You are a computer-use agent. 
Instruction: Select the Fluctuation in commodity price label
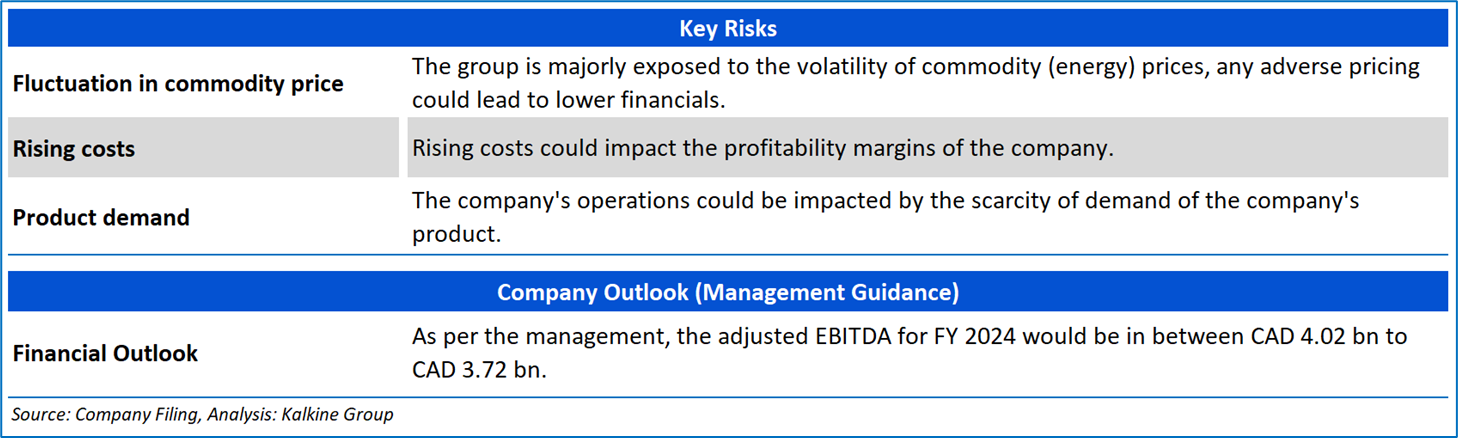click(178, 84)
